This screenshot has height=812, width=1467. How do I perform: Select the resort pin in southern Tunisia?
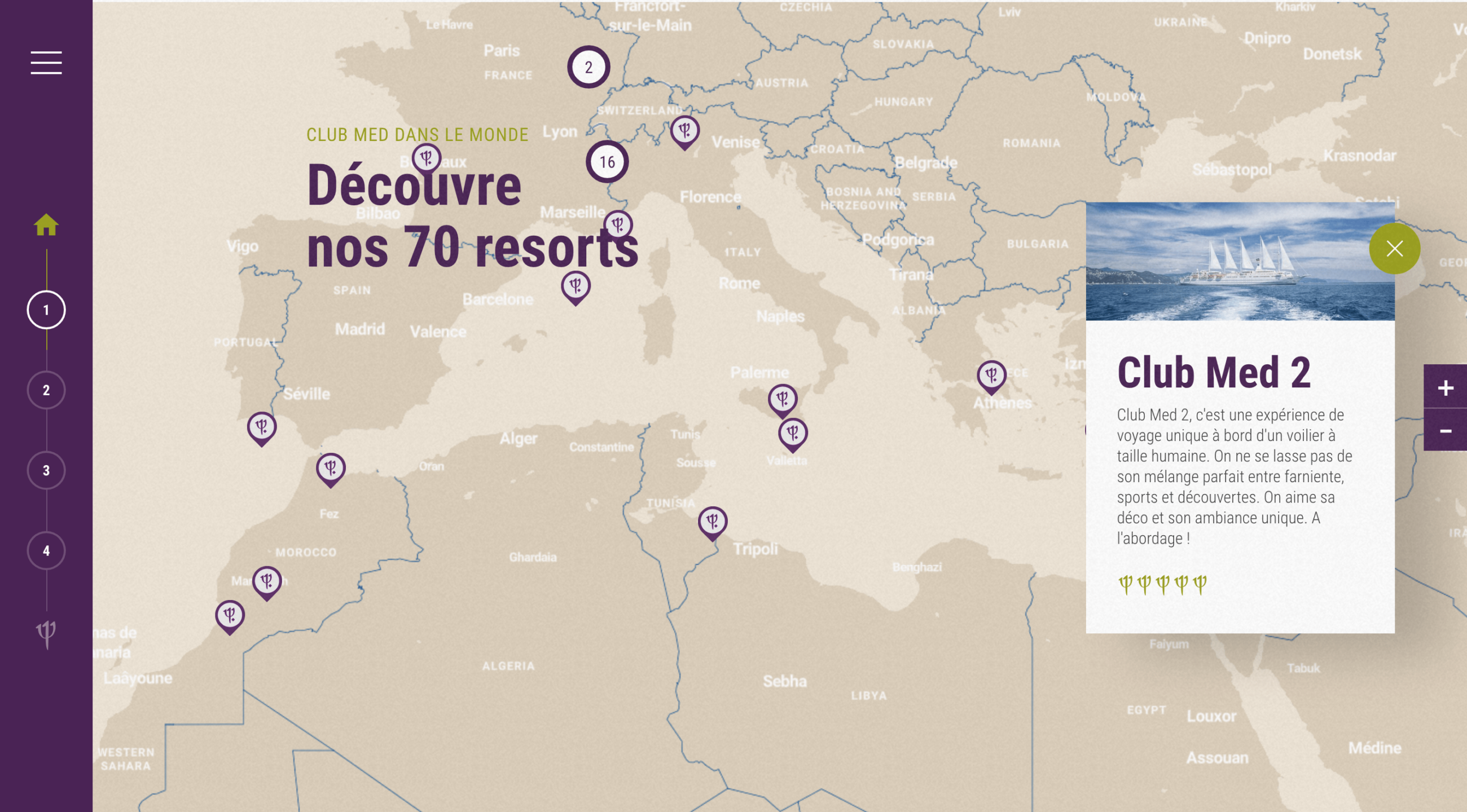tap(713, 523)
